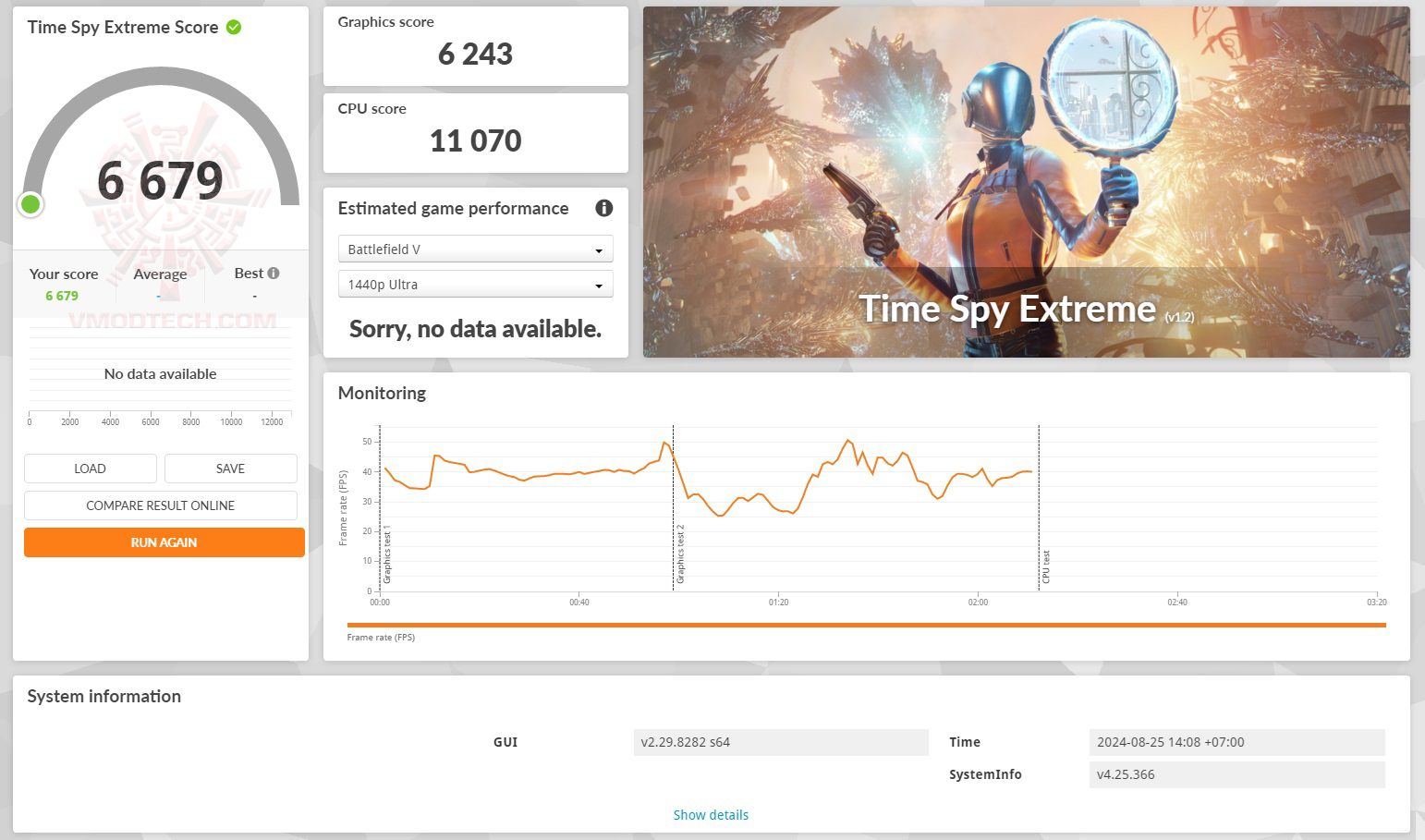Click the info icon next to Estimated game performance
This screenshot has width=1425, height=840.
point(603,208)
